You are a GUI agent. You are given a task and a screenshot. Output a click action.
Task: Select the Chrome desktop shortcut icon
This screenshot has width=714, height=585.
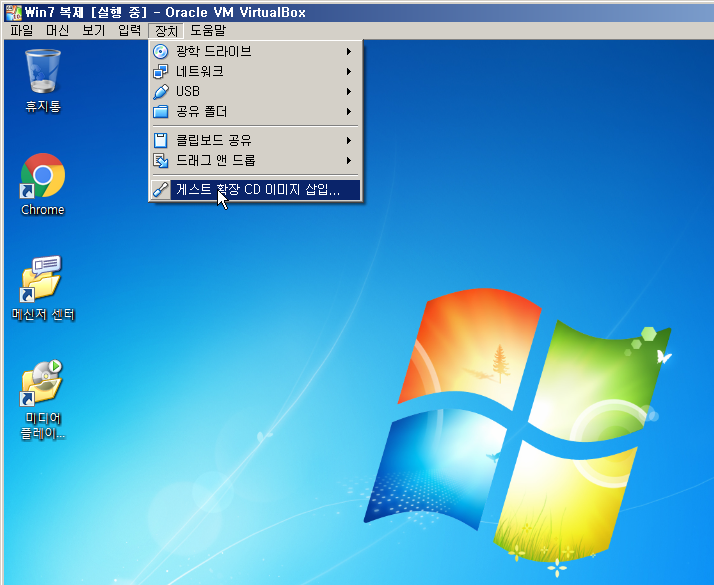coord(43,176)
